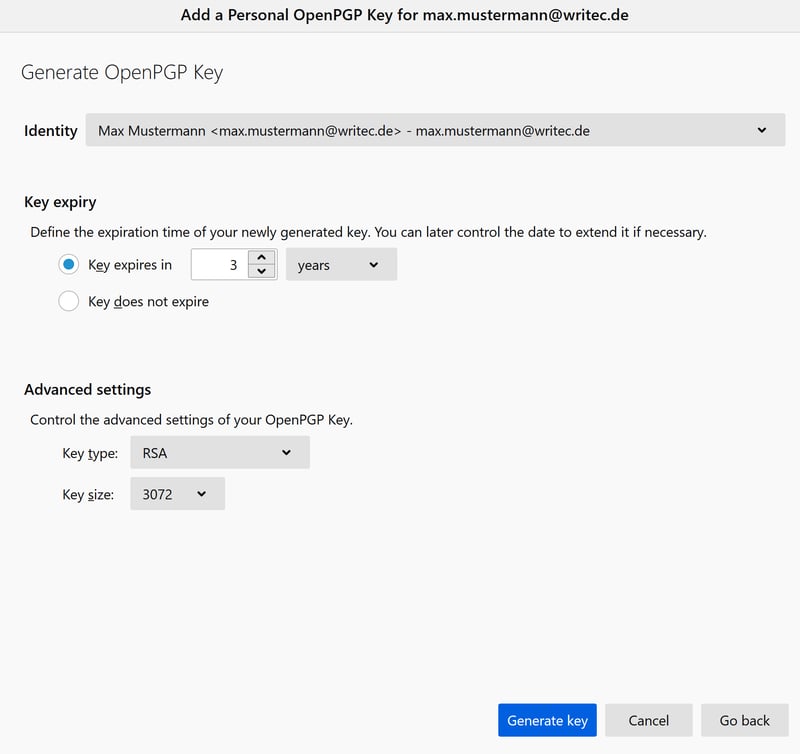
Task: Click the chevron arrow in the Identity field
Action: tap(762, 131)
